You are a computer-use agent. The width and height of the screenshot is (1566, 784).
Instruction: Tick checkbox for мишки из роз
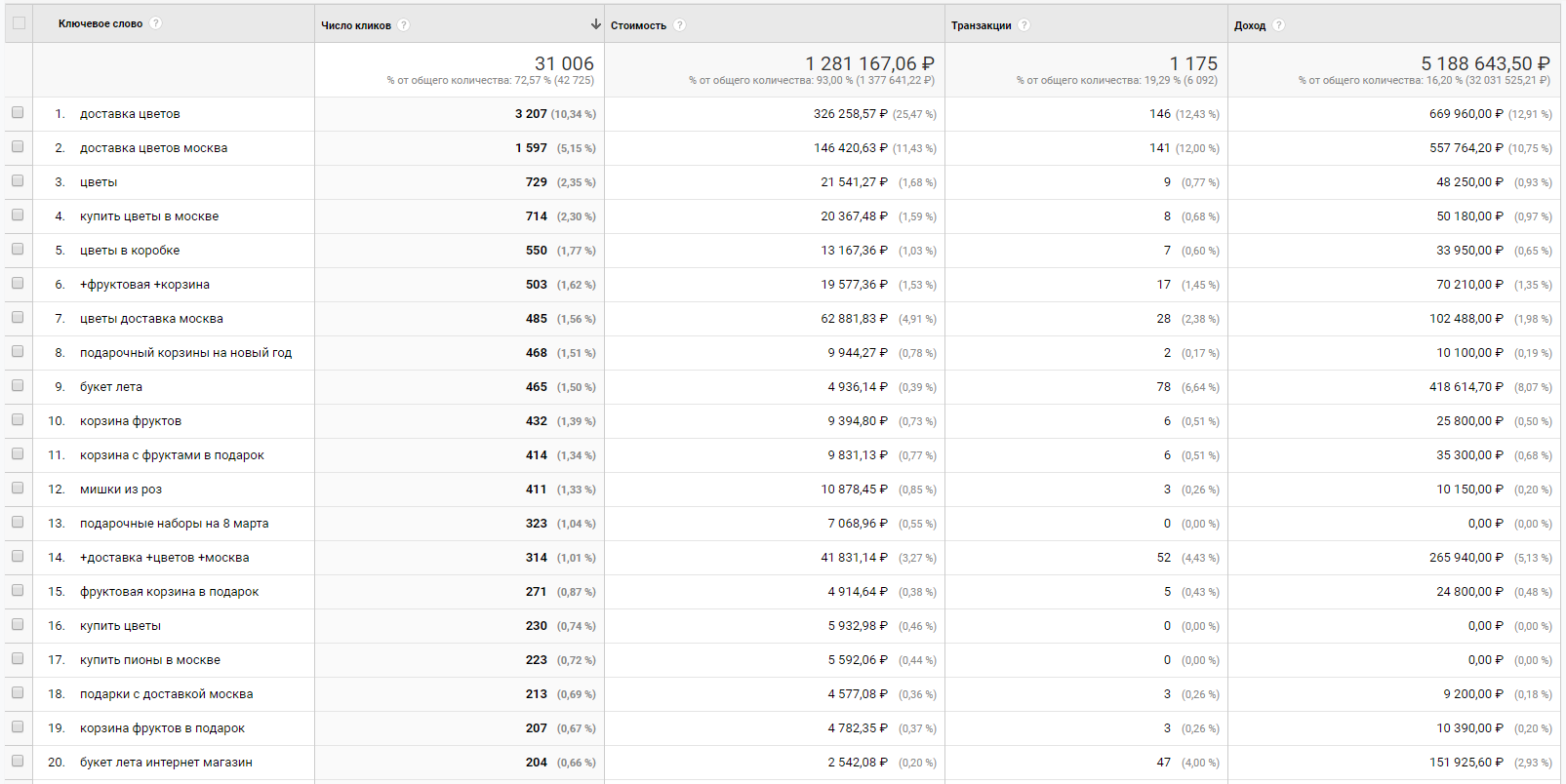18,489
